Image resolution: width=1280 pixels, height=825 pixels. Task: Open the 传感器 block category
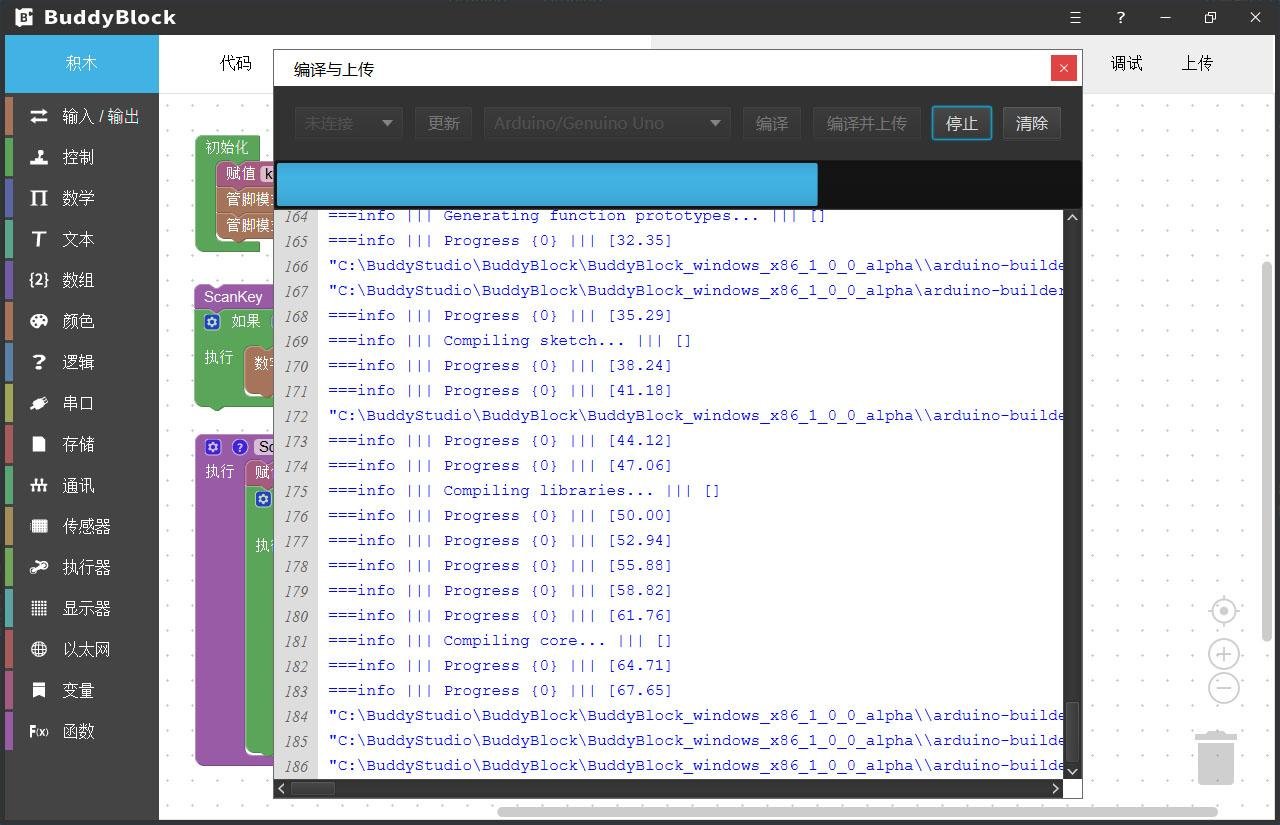coord(82,526)
